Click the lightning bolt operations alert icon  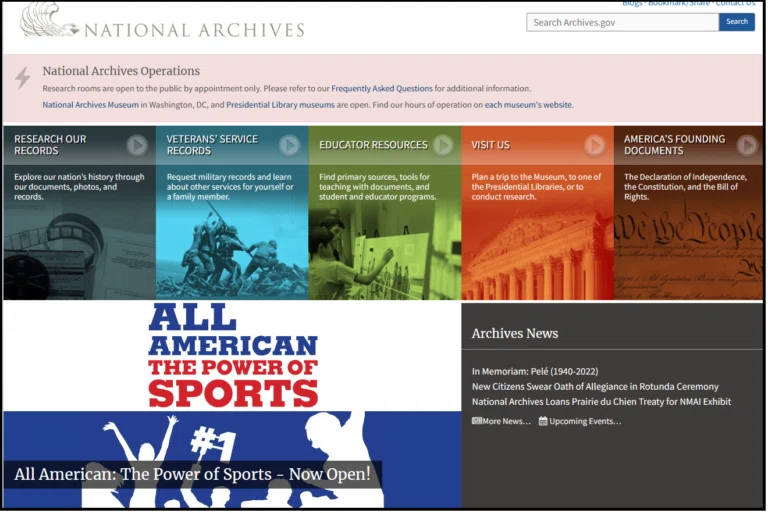click(22, 77)
